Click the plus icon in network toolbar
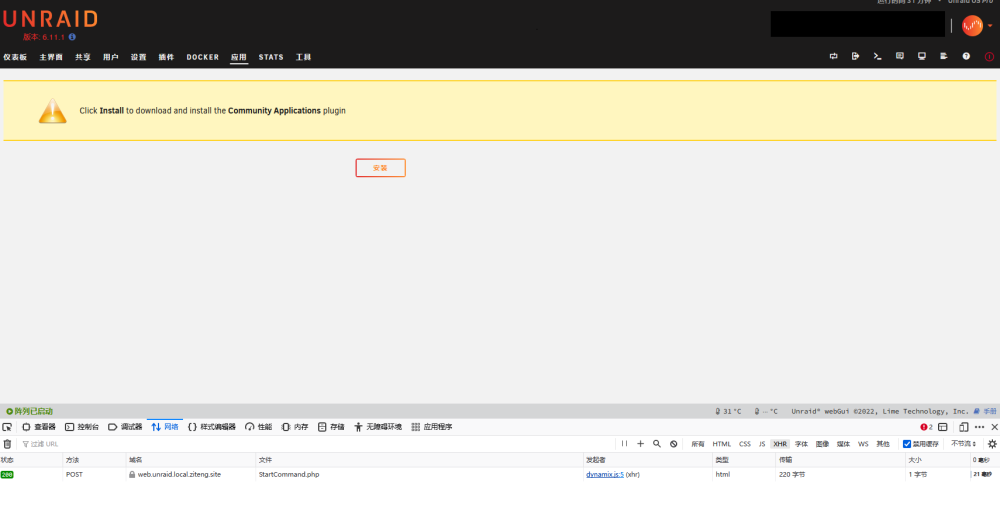The height and width of the screenshot is (520, 1000). (640, 443)
